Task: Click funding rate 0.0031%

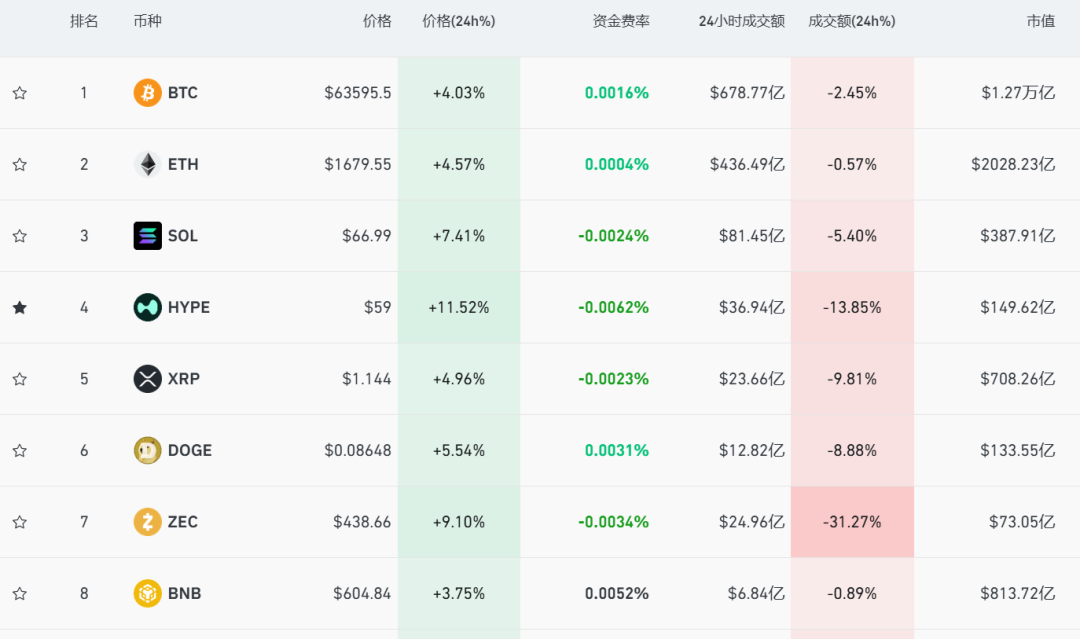Action: pos(616,451)
